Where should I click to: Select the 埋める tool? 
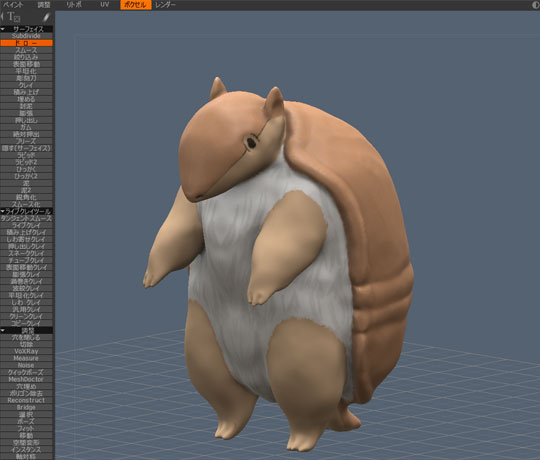(x=27, y=99)
